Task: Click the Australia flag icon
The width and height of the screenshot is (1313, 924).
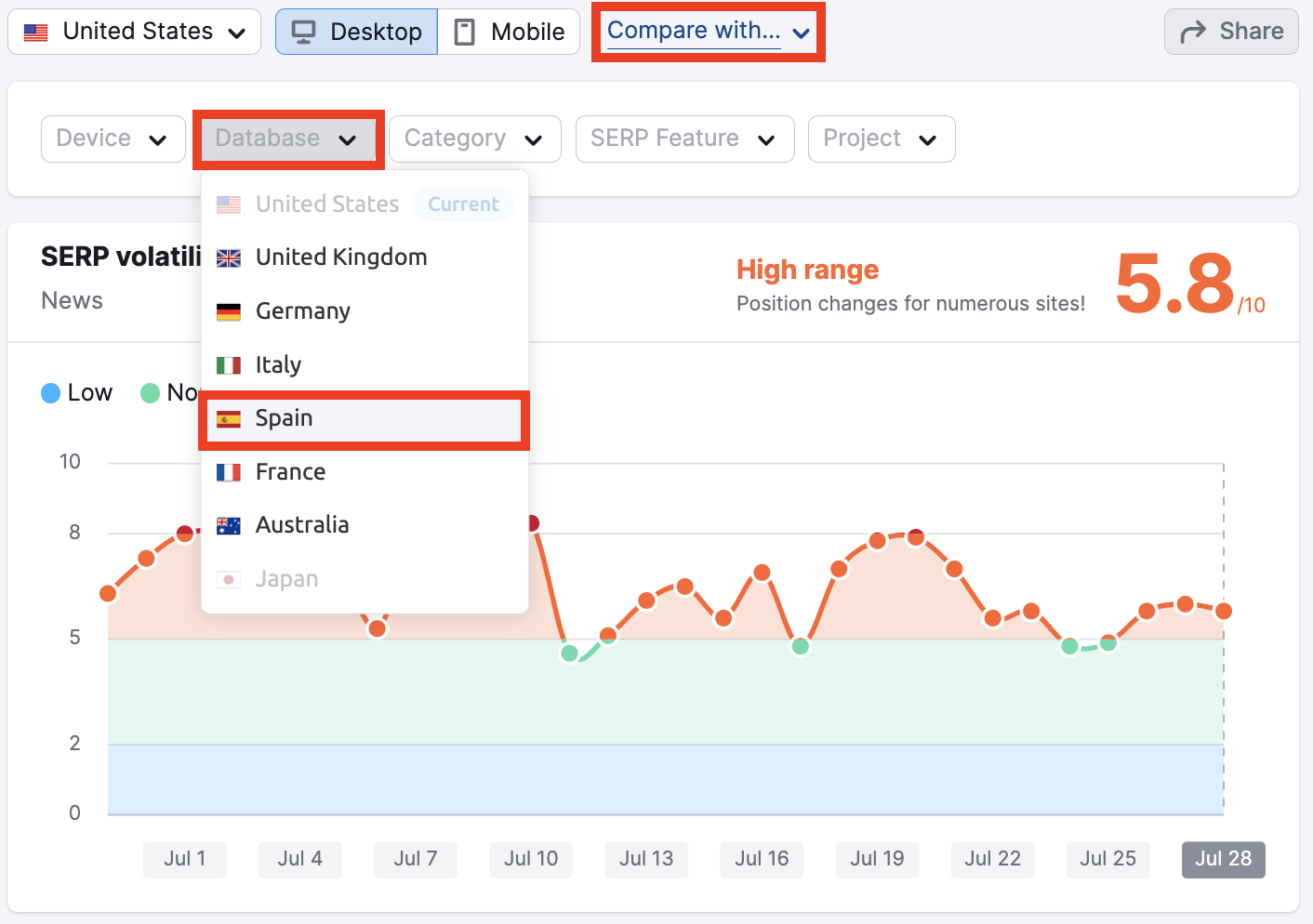Action: click(229, 526)
